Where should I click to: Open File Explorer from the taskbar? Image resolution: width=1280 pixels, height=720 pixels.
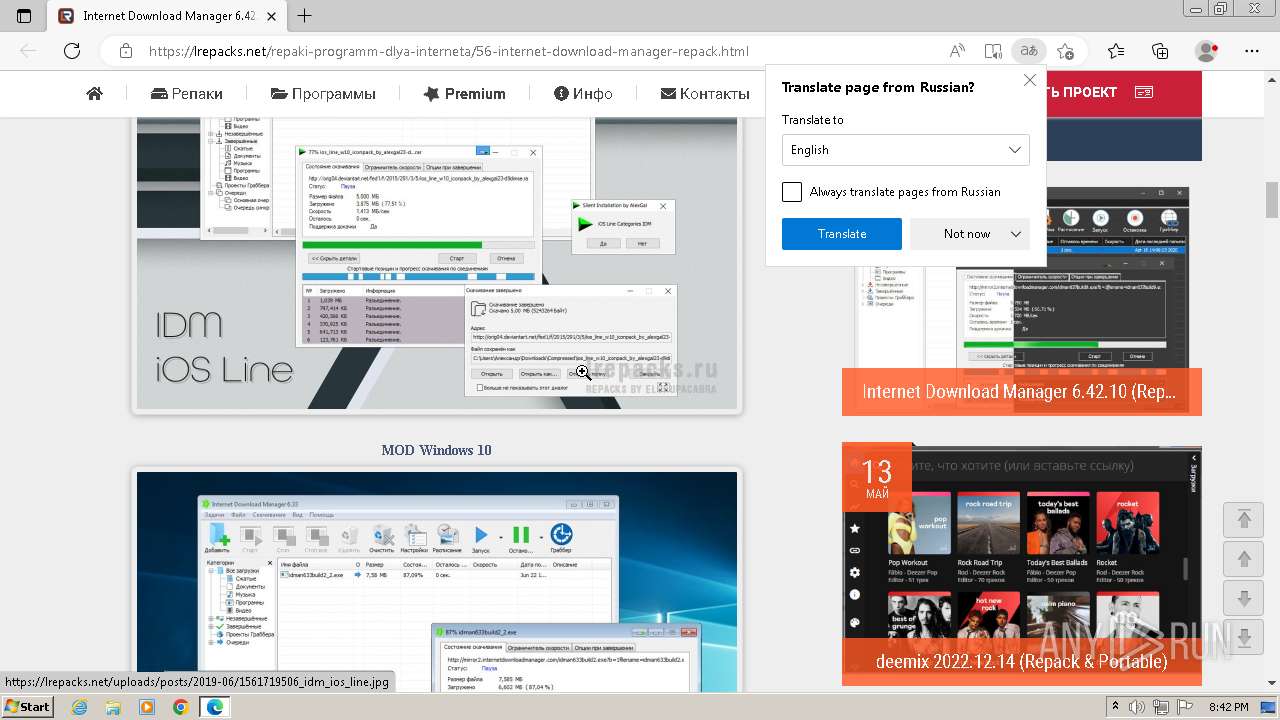pyautogui.click(x=113, y=707)
